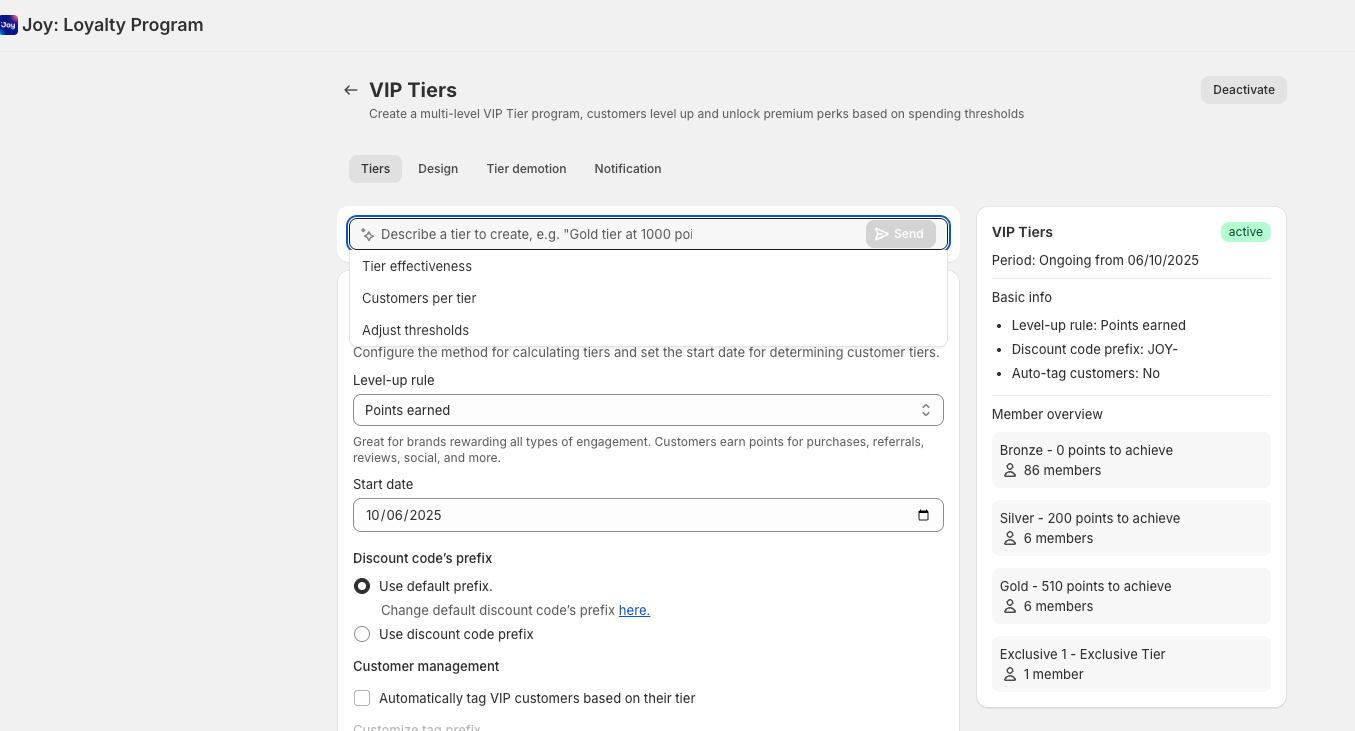Click the Joy app logo icon

click(x=9, y=25)
